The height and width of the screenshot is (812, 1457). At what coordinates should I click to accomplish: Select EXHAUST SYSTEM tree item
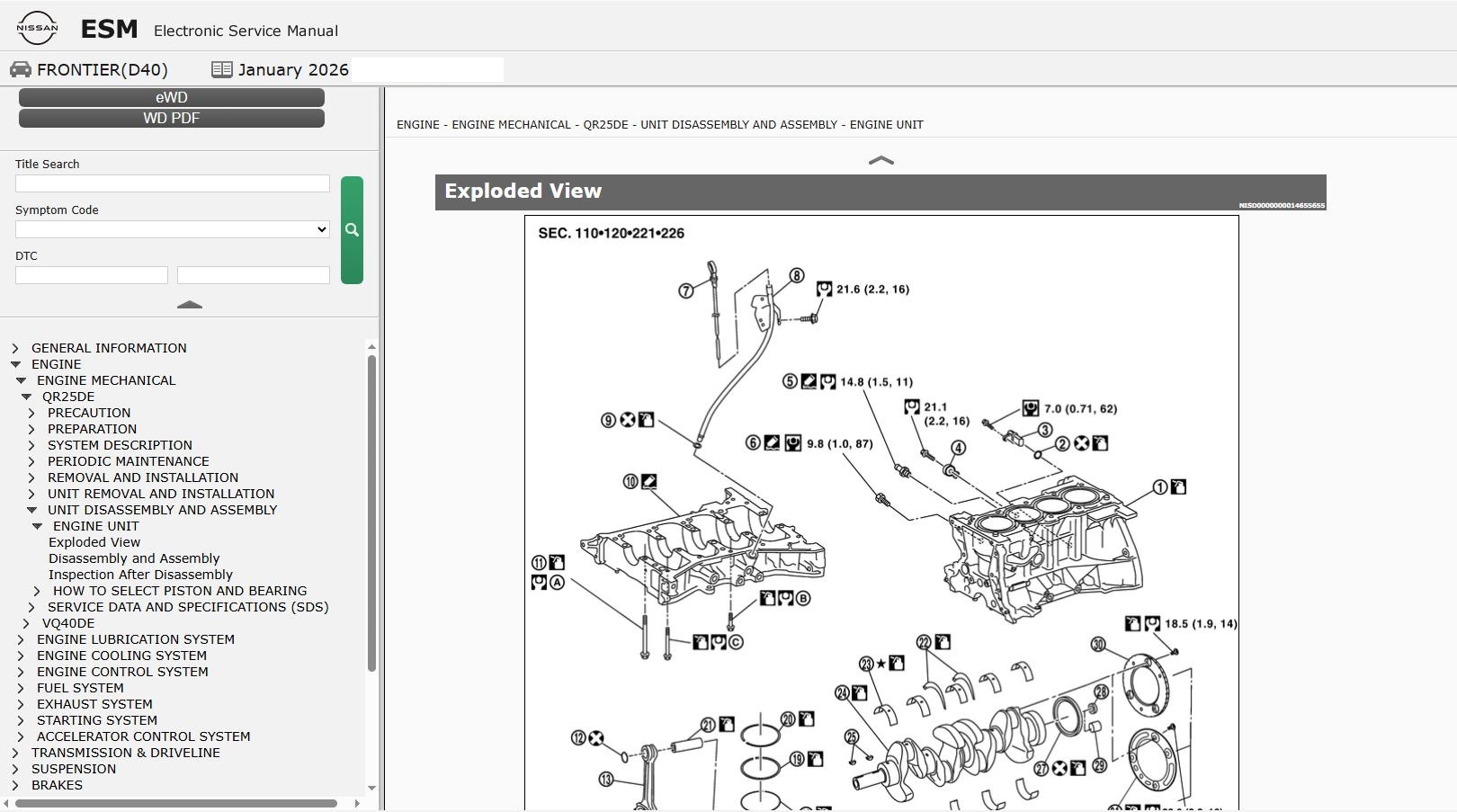pyautogui.click(x=94, y=704)
